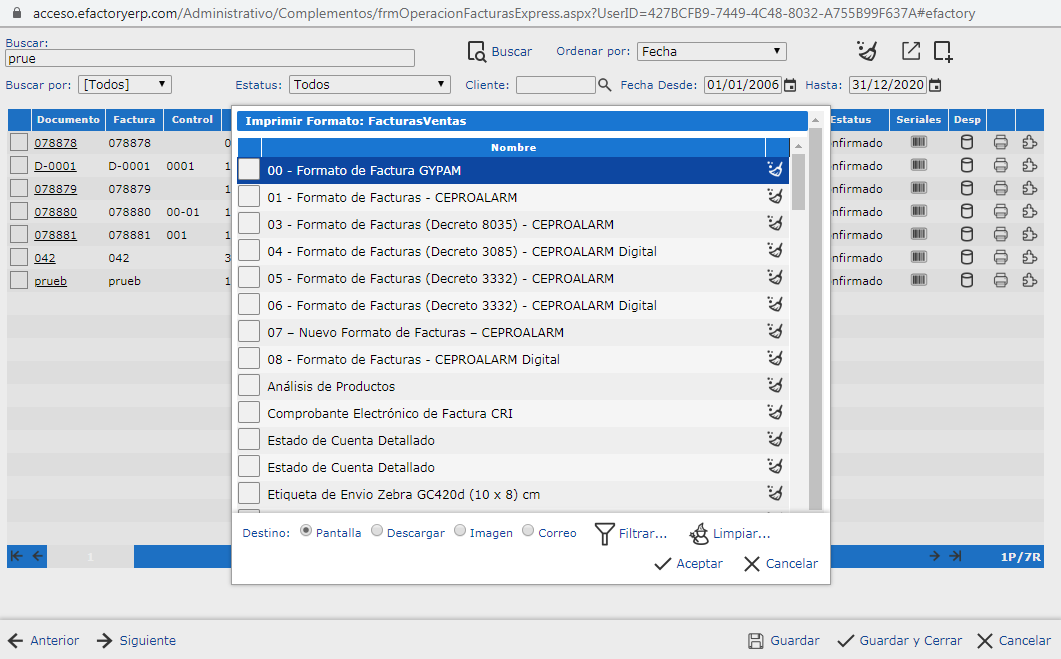
Task: Click broom icon for Etiqueta de Envio Zebra
Action: coord(775,493)
